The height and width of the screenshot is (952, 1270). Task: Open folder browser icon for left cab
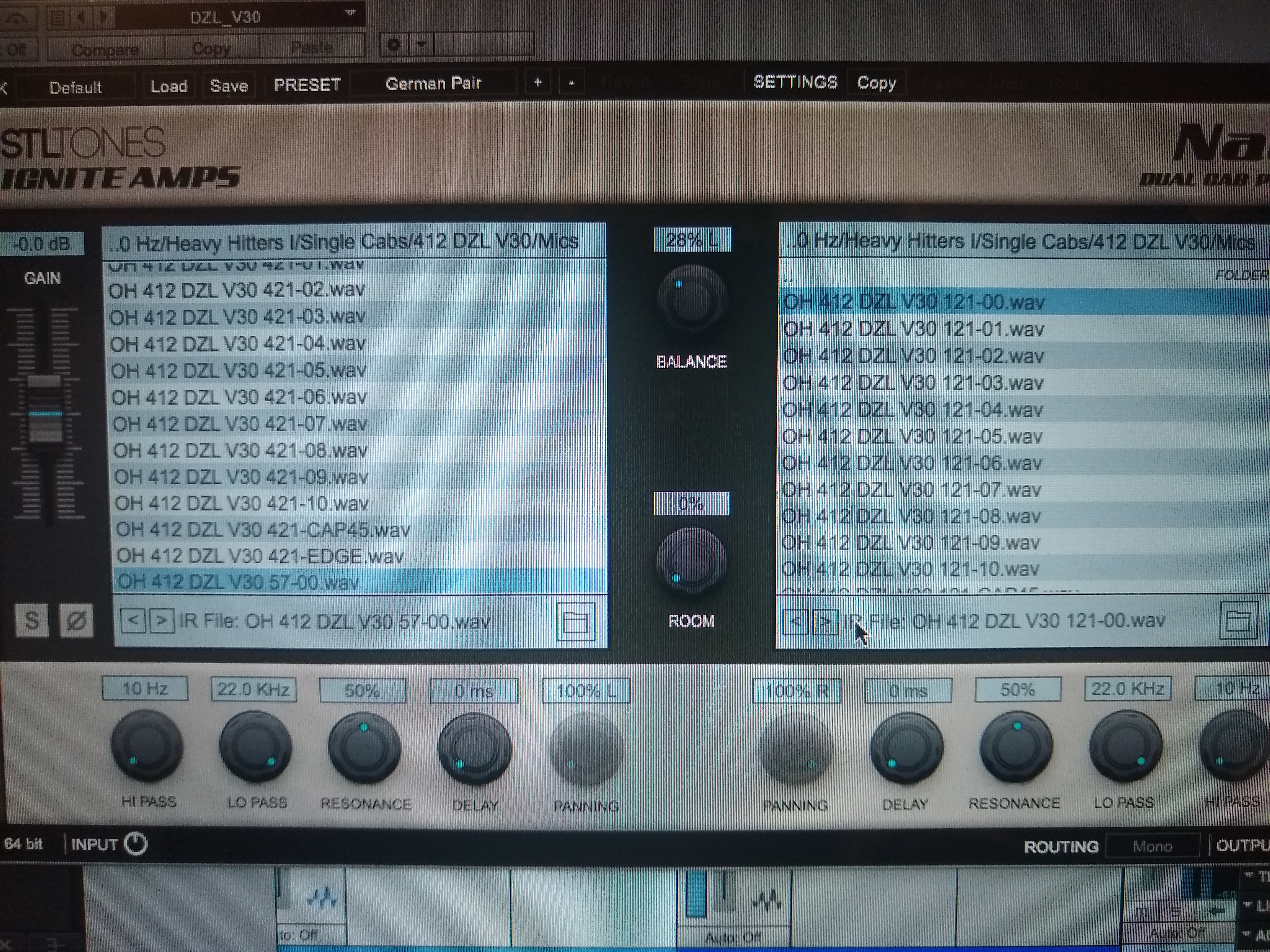pyautogui.click(x=576, y=621)
